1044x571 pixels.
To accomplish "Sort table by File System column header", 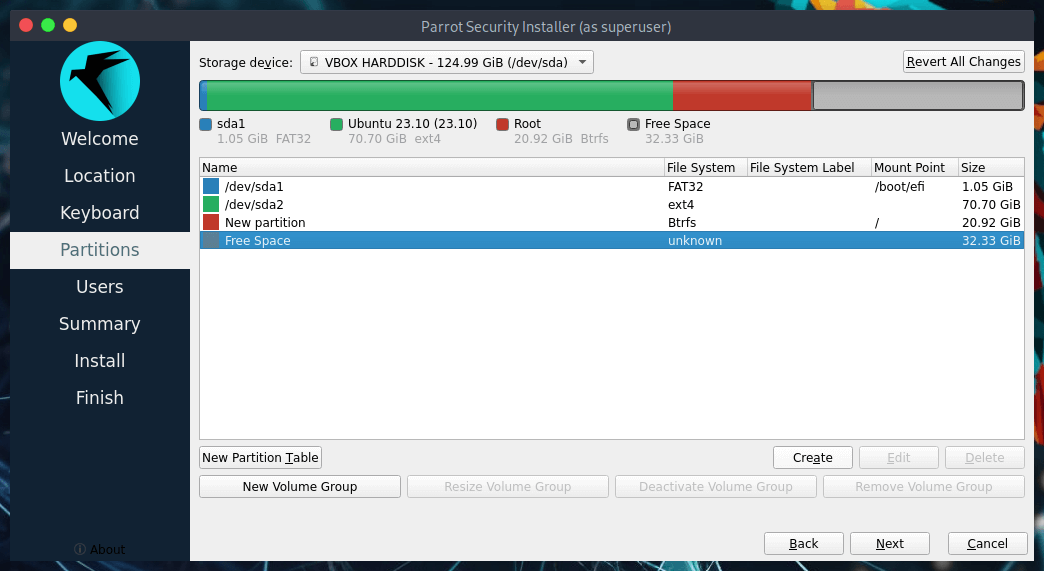I will [x=704, y=168].
